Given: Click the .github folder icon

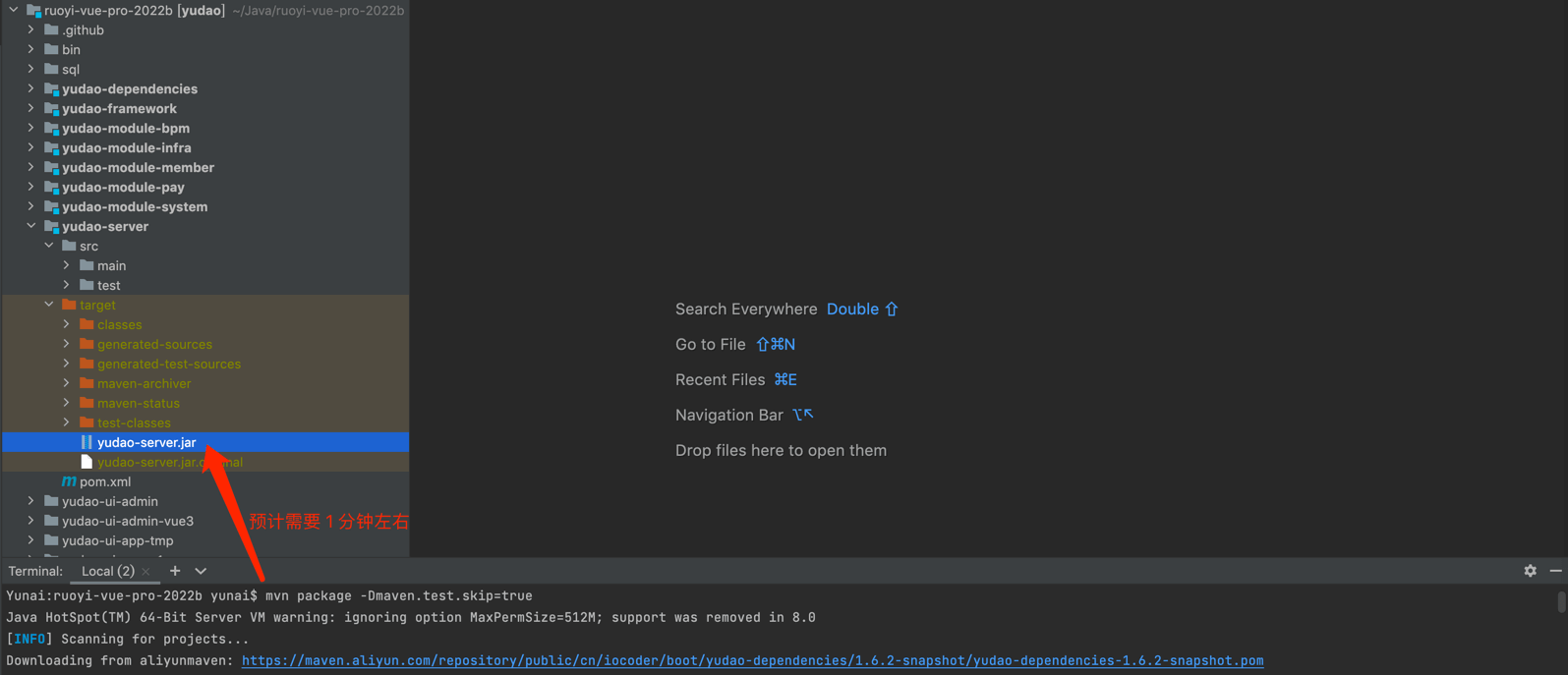Looking at the screenshot, I should click(51, 29).
